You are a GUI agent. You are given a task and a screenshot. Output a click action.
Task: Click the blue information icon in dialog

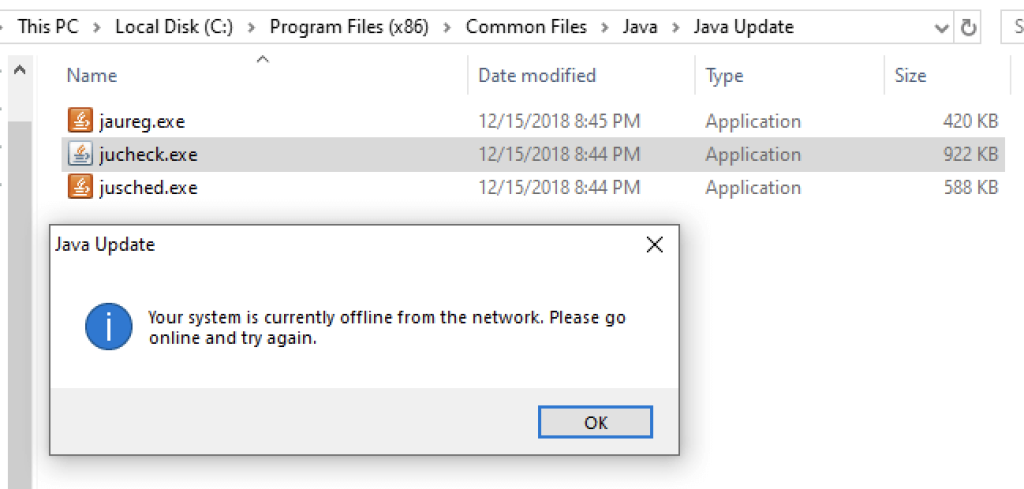pyautogui.click(x=109, y=326)
